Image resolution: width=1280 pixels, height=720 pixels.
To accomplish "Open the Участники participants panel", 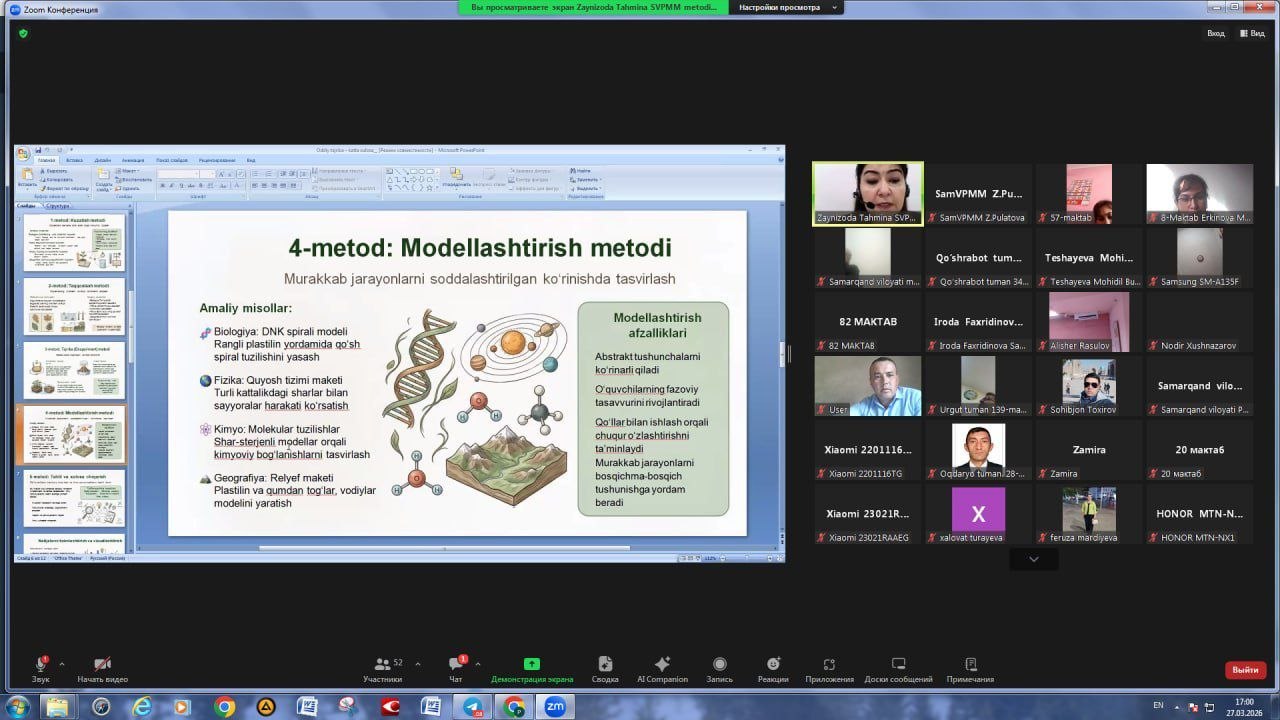I will [382, 667].
